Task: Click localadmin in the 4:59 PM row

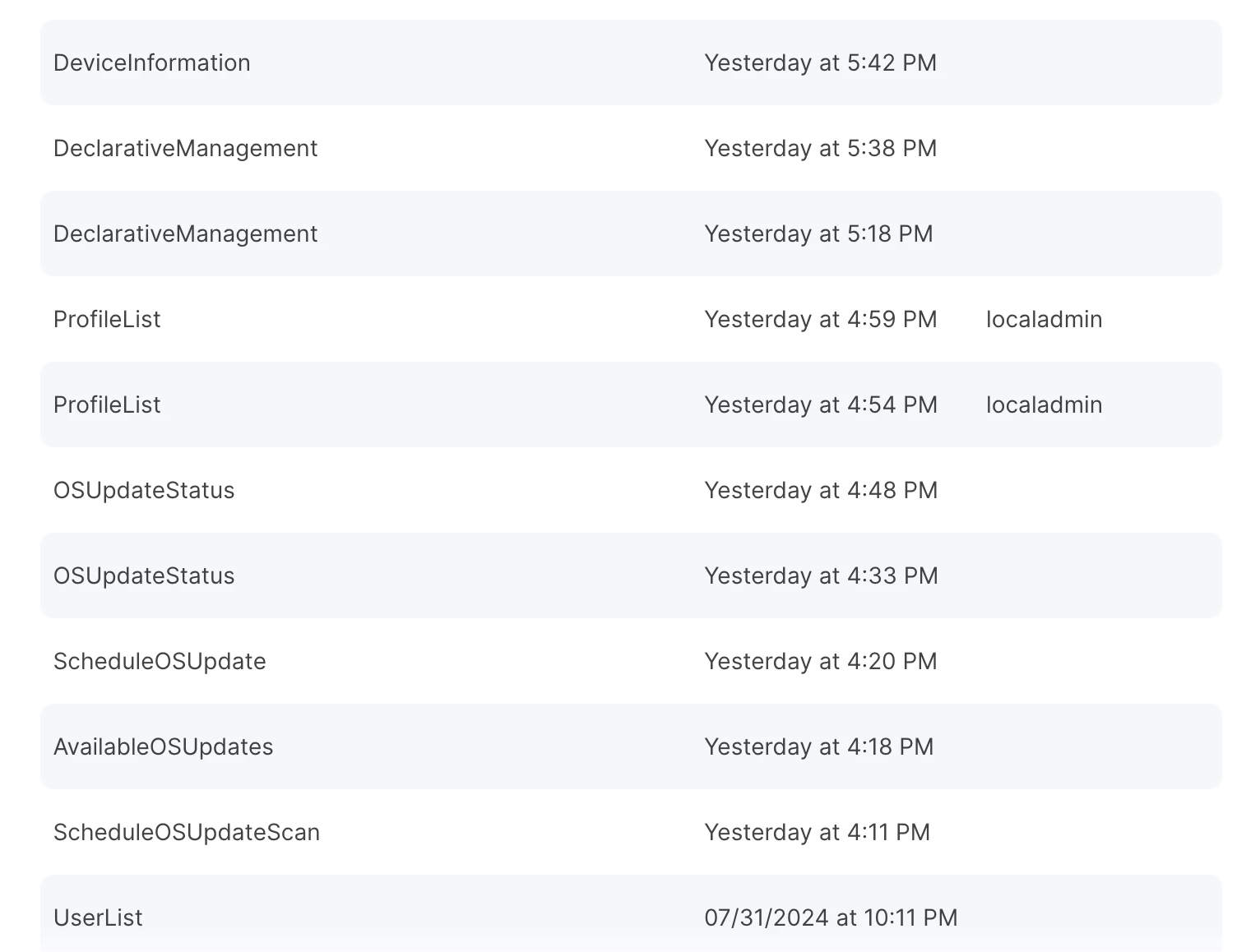Action: [1044, 319]
